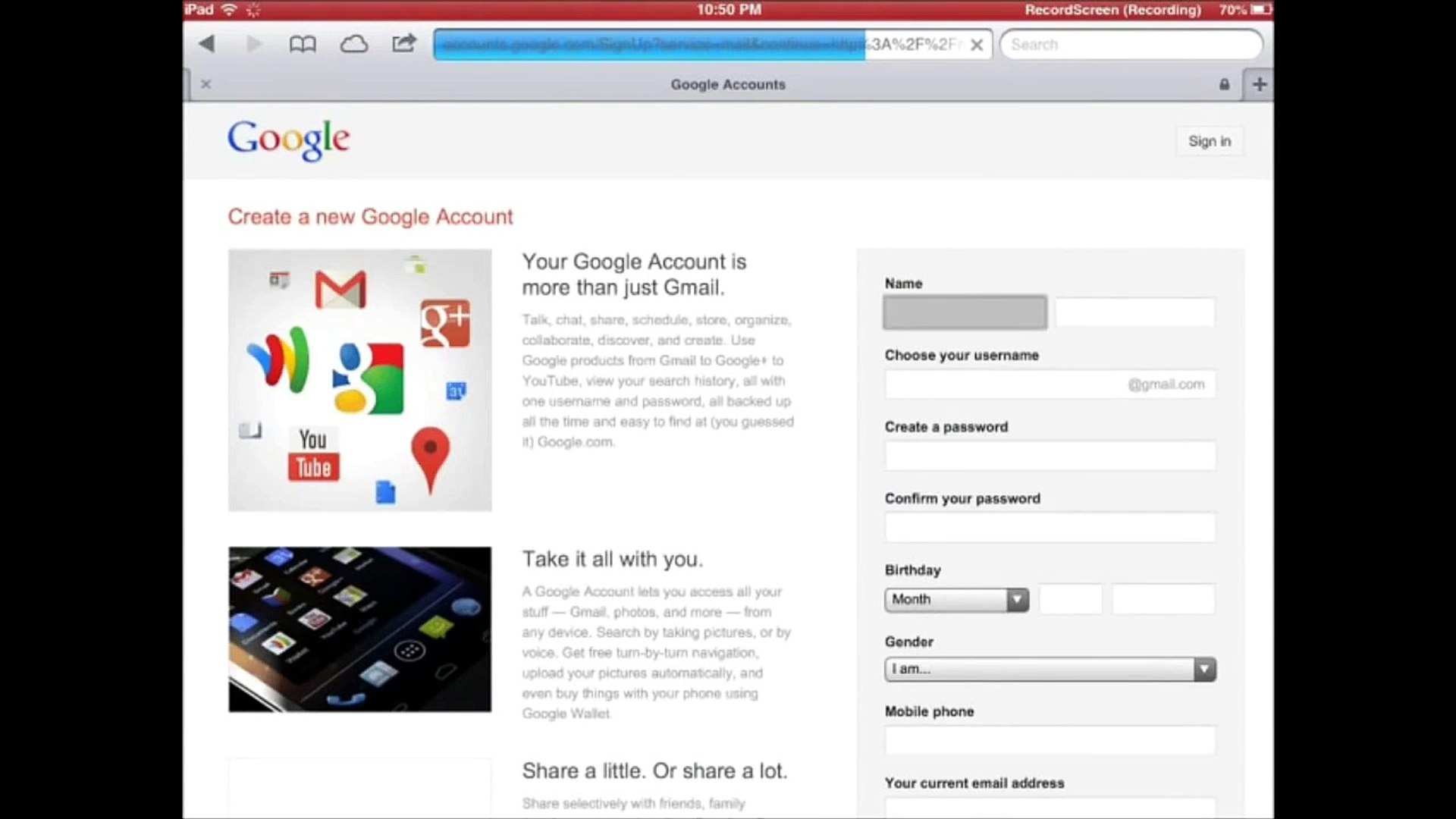Click the Mobile phone input field

click(x=1049, y=740)
